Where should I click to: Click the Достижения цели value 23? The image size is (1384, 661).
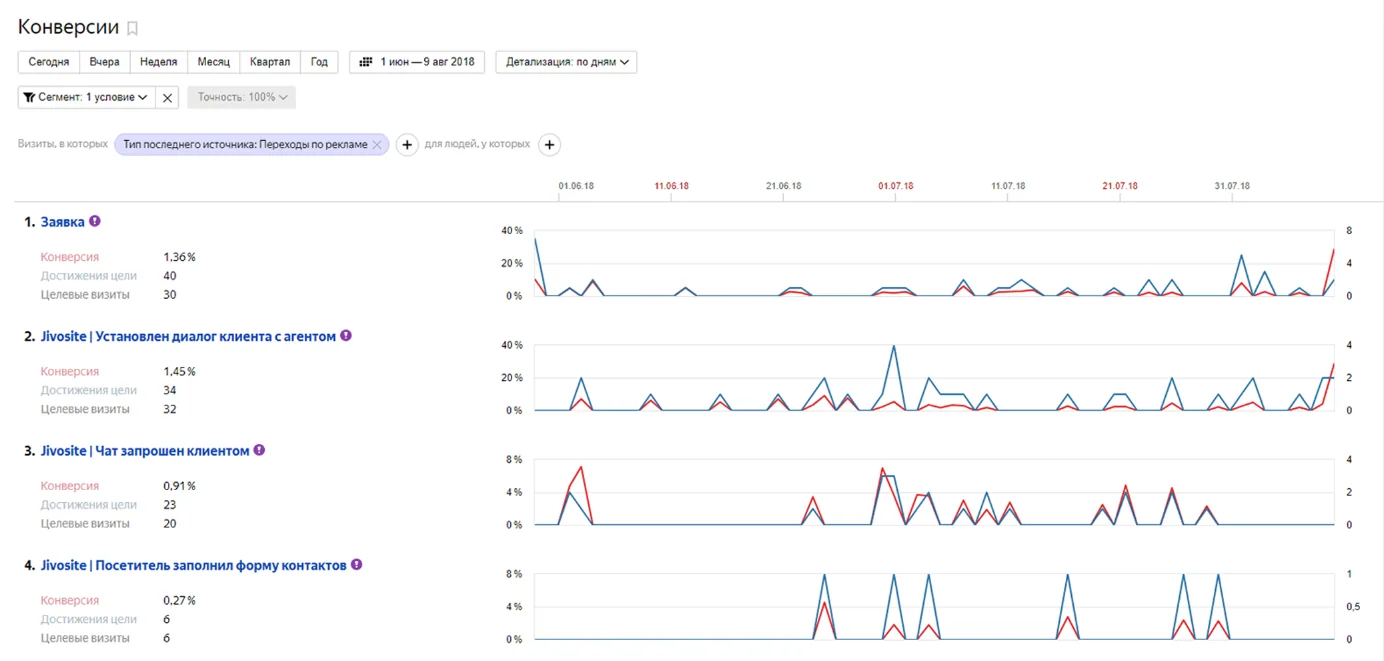[170, 505]
